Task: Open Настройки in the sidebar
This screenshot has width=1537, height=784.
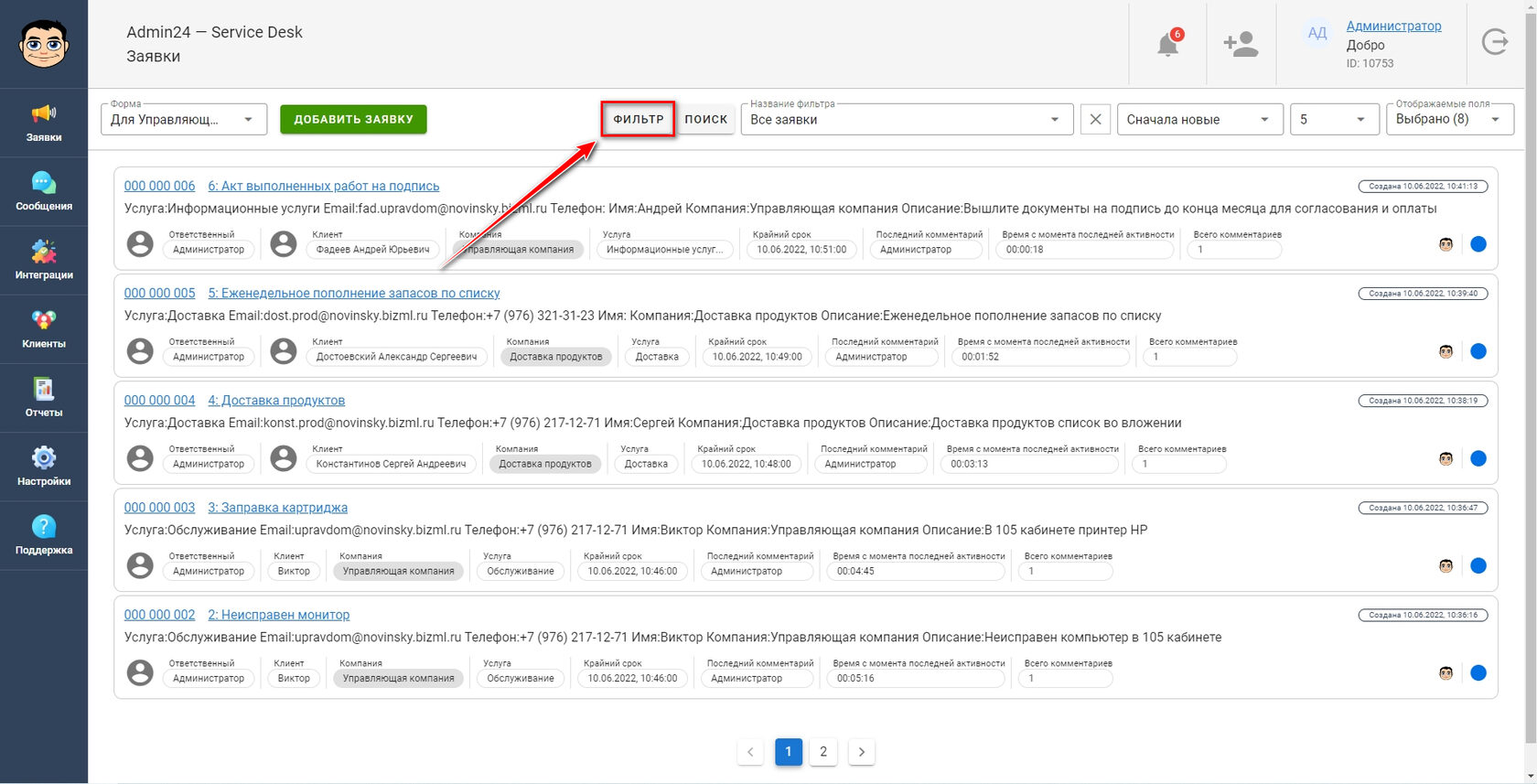Action: (44, 467)
